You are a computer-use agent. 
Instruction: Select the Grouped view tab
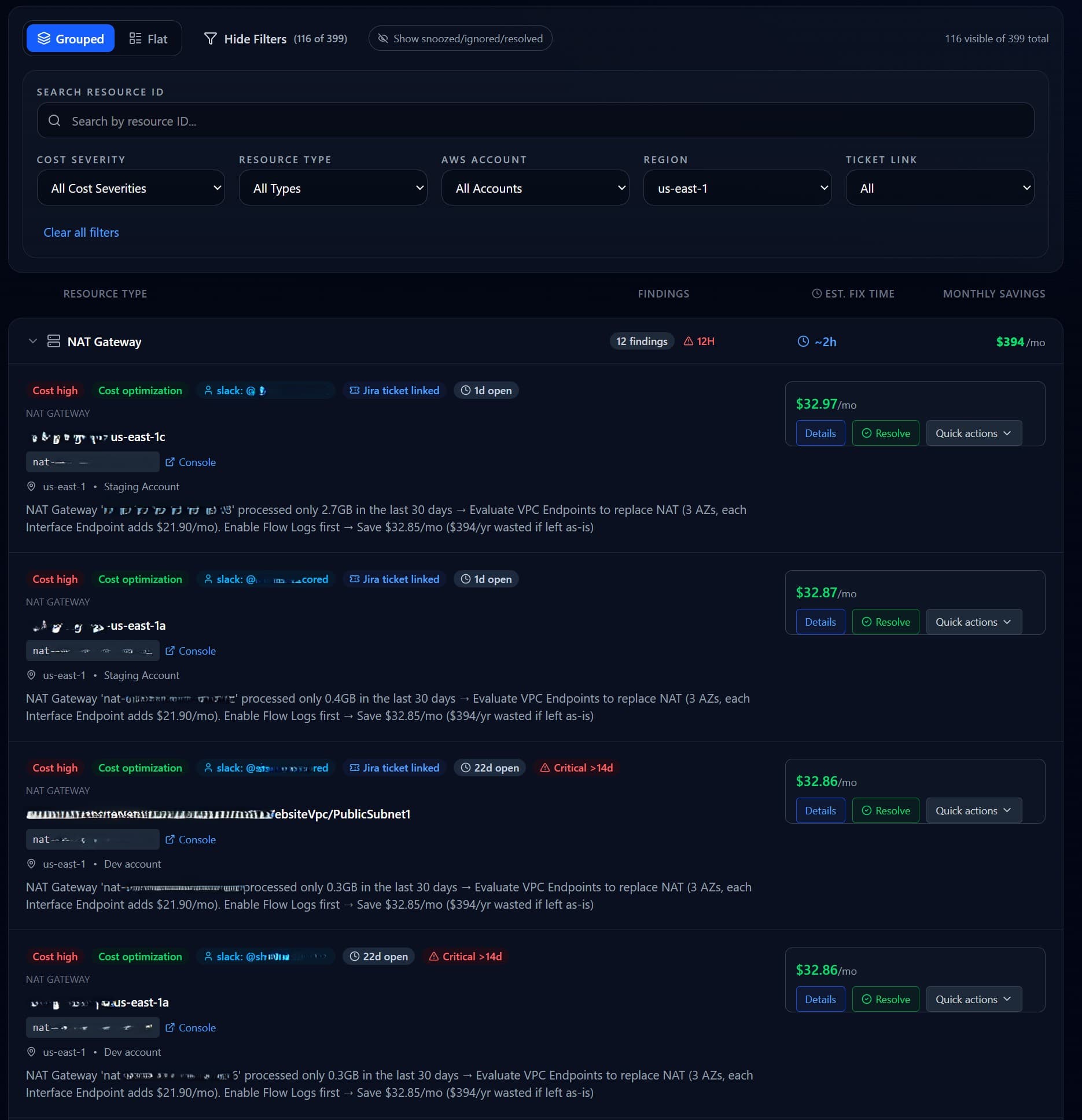pyautogui.click(x=70, y=38)
